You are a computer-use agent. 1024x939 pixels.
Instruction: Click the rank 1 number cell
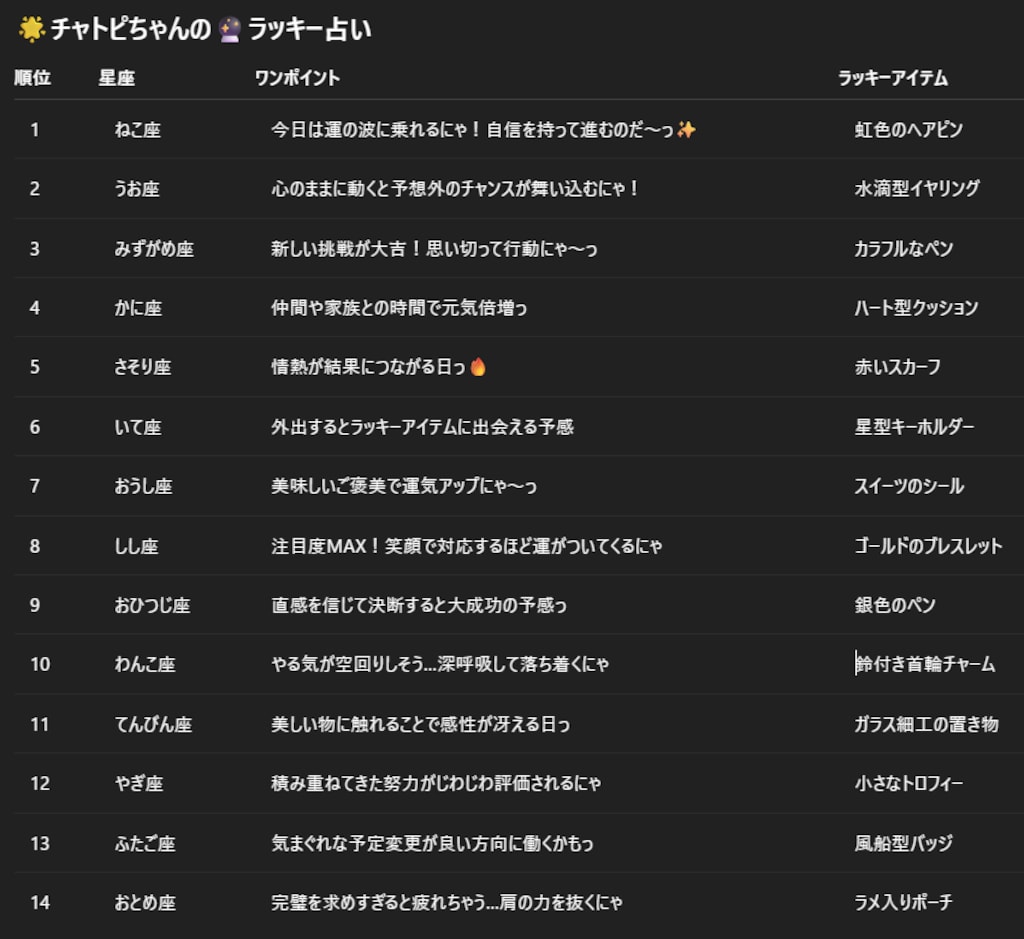point(33,130)
